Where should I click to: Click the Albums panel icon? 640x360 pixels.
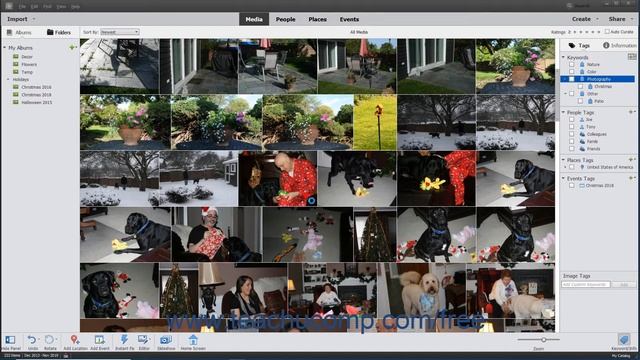(9, 32)
